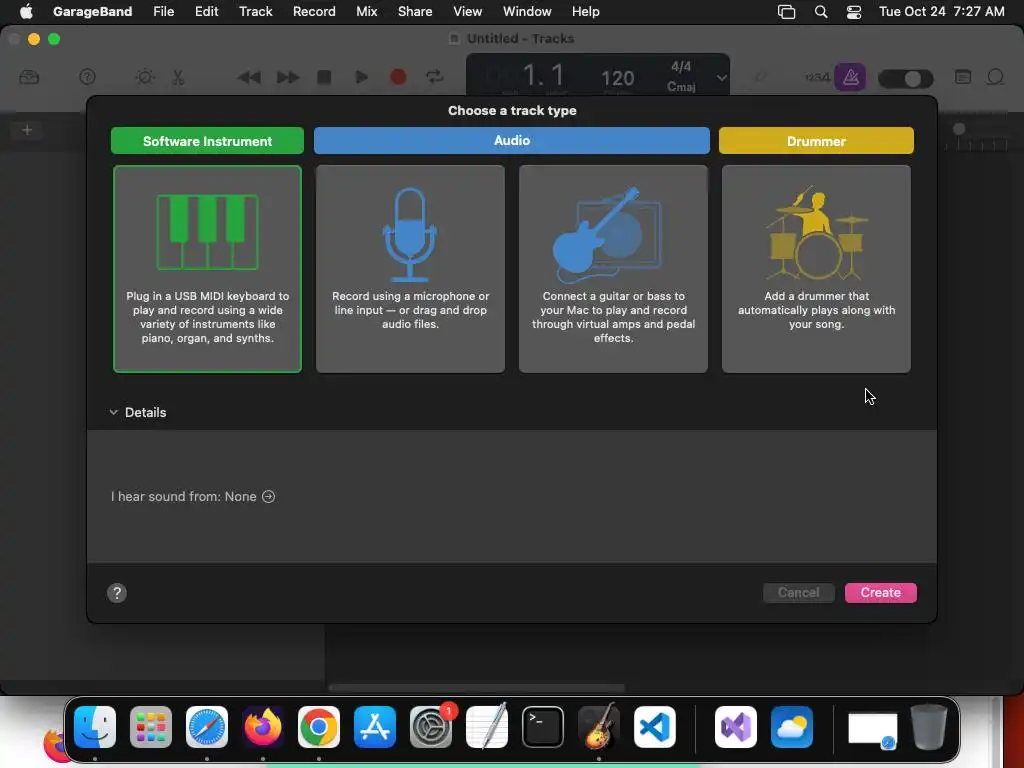The image size is (1024, 768).
Task: Start recording with the red Record button
Action: pos(398,78)
